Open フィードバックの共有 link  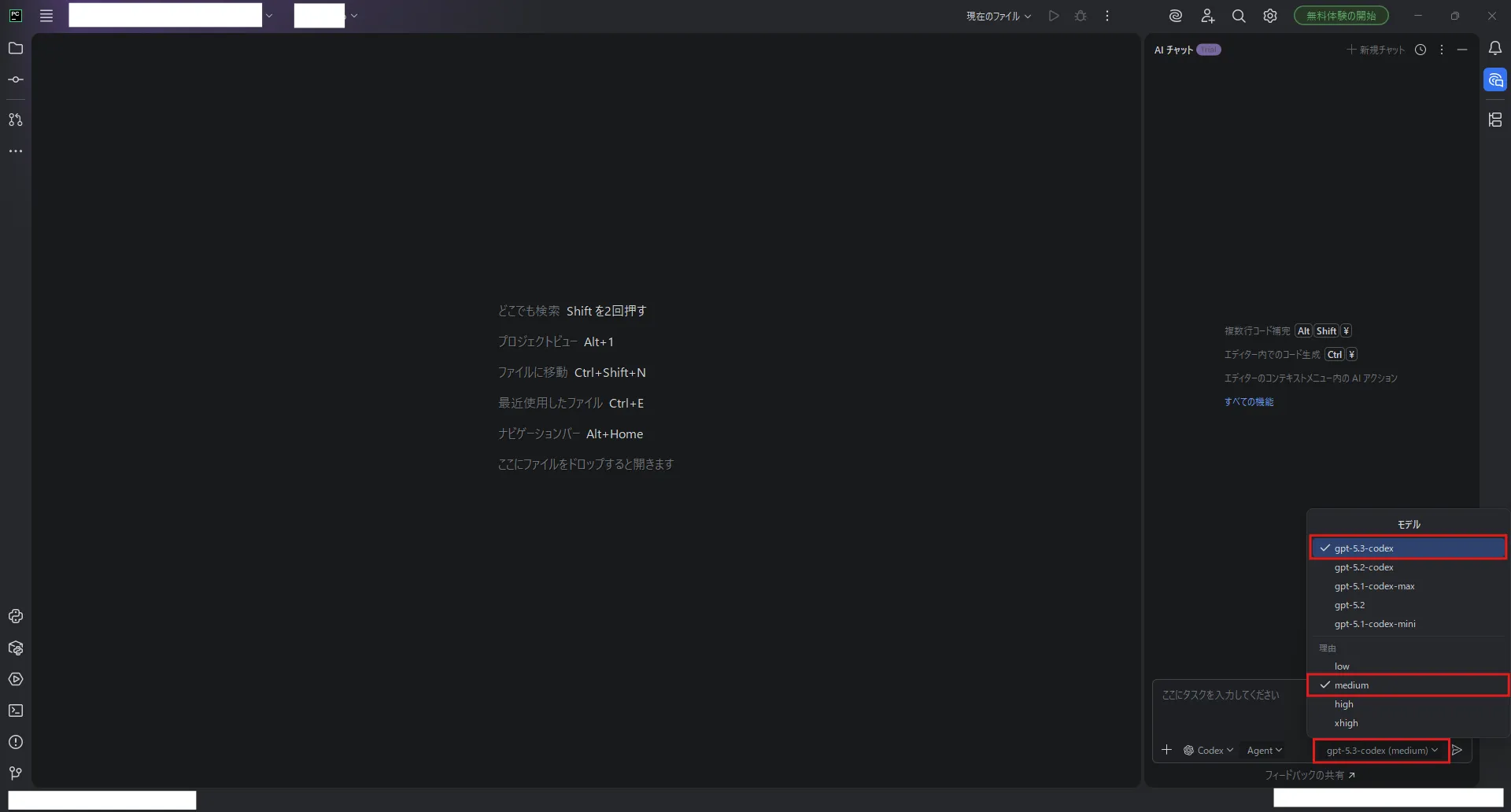pyautogui.click(x=1310, y=775)
